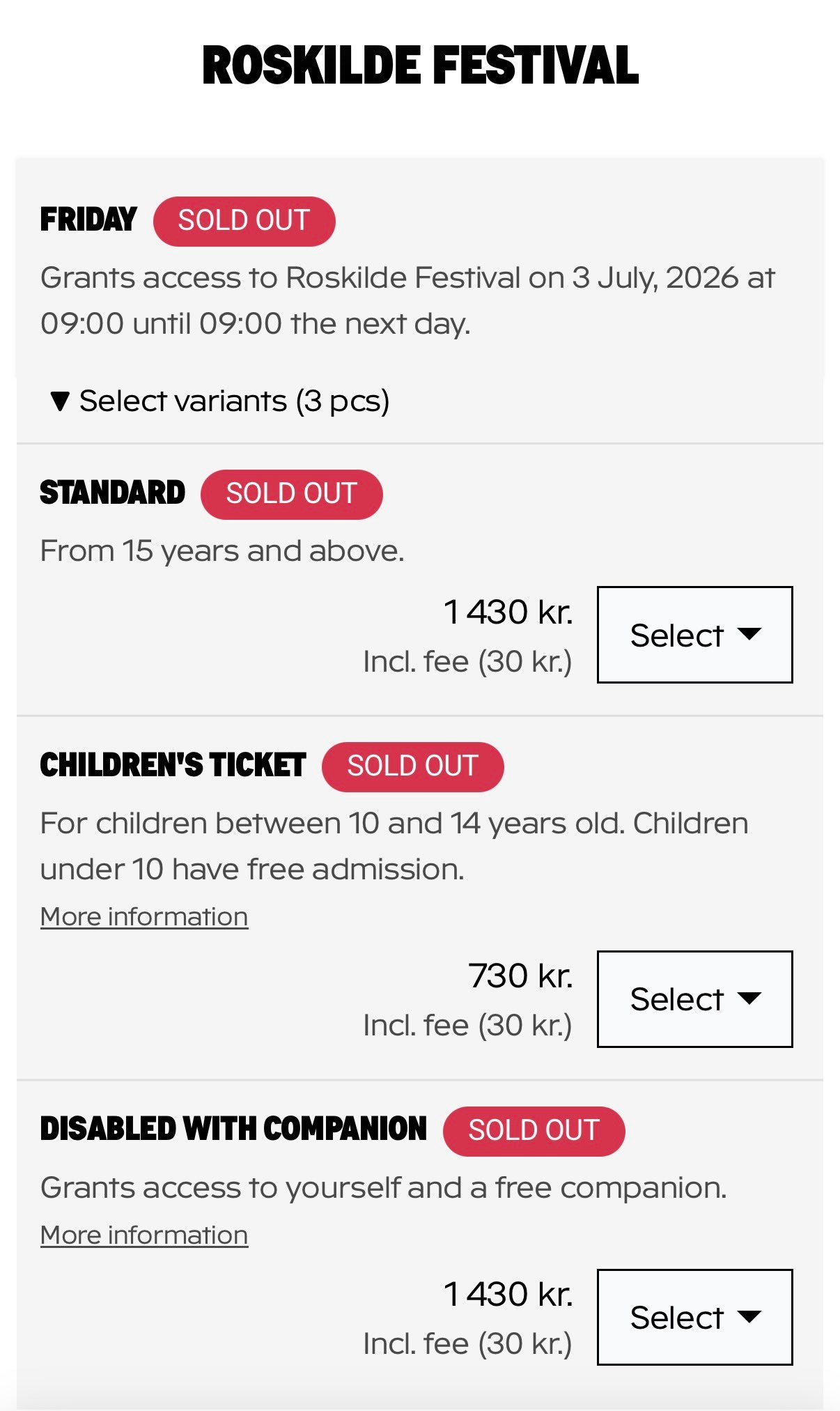Viewport: 840px width, 1411px height.
Task: Click the caret arrow in Standard's Select box
Action: pyautogui.click(x=749, y=634)
